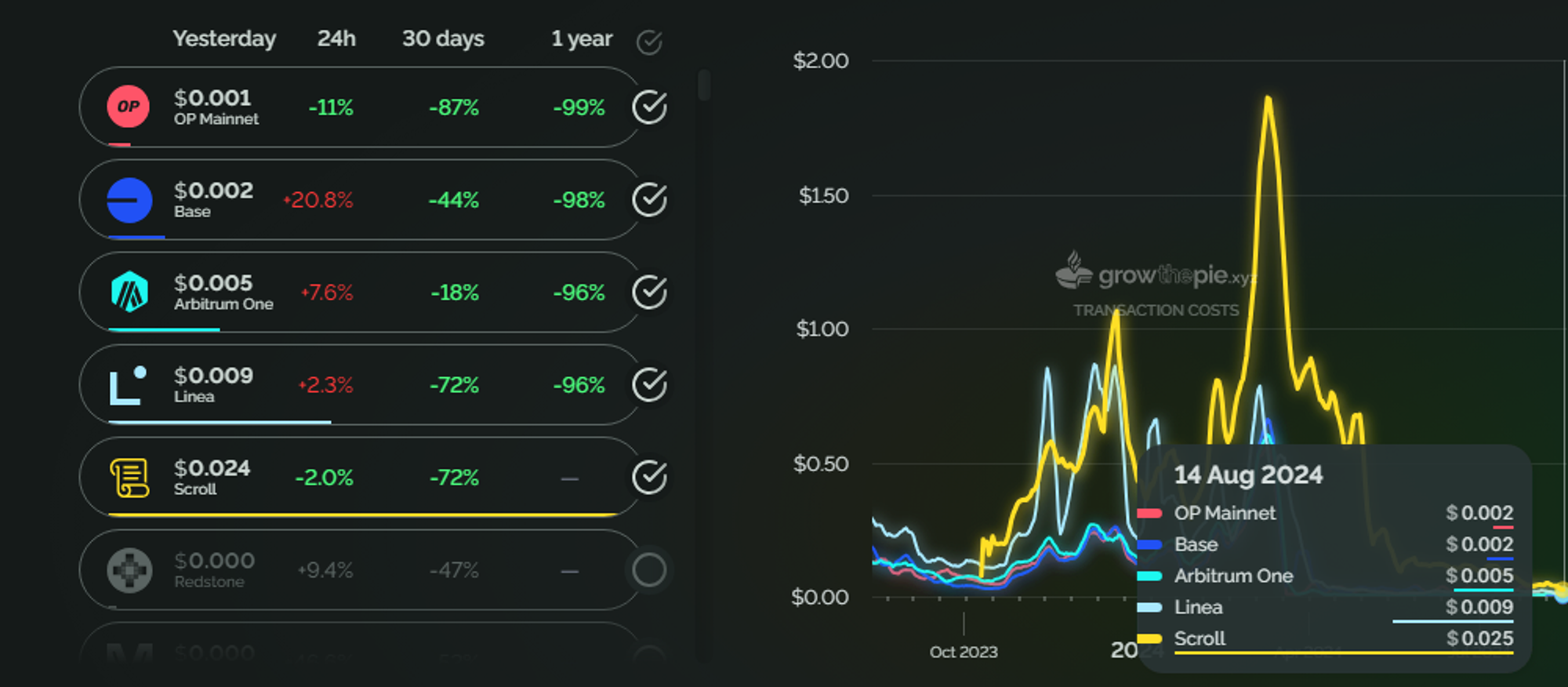Click Redstone -47% 30 days change
Screen dimensions: 1568x687
coord(454,570)
